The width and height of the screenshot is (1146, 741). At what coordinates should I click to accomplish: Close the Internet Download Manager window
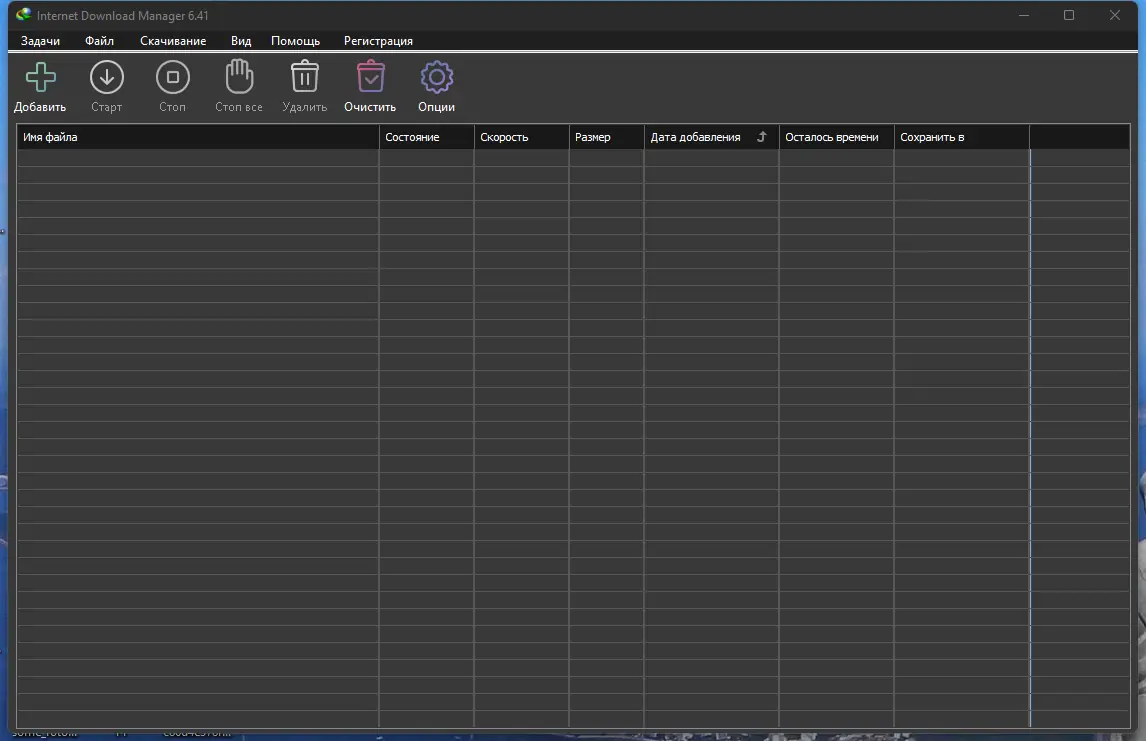coord(1115,15)
